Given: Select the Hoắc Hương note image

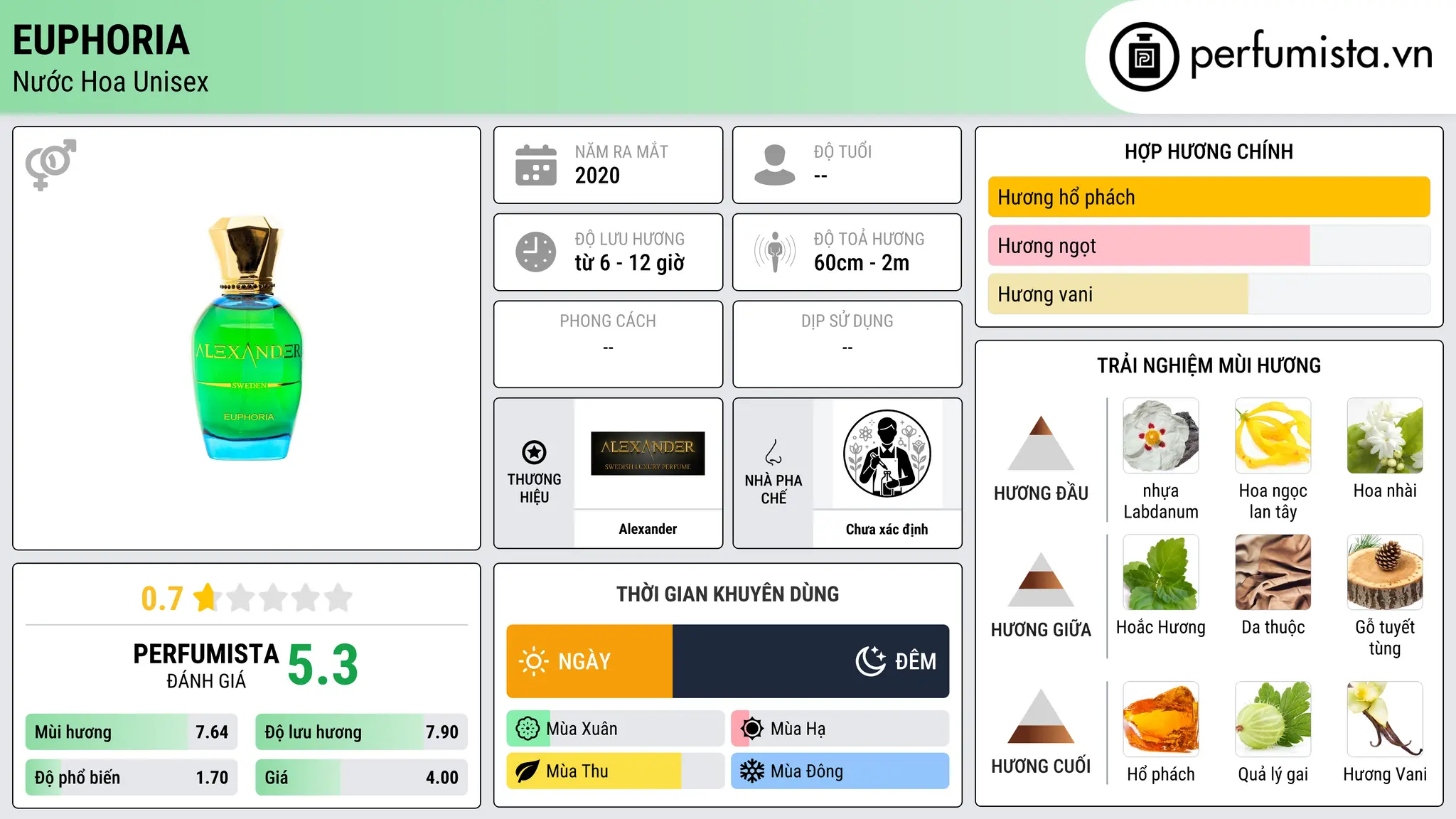Looking at the screenshot, I should 1160,572.
